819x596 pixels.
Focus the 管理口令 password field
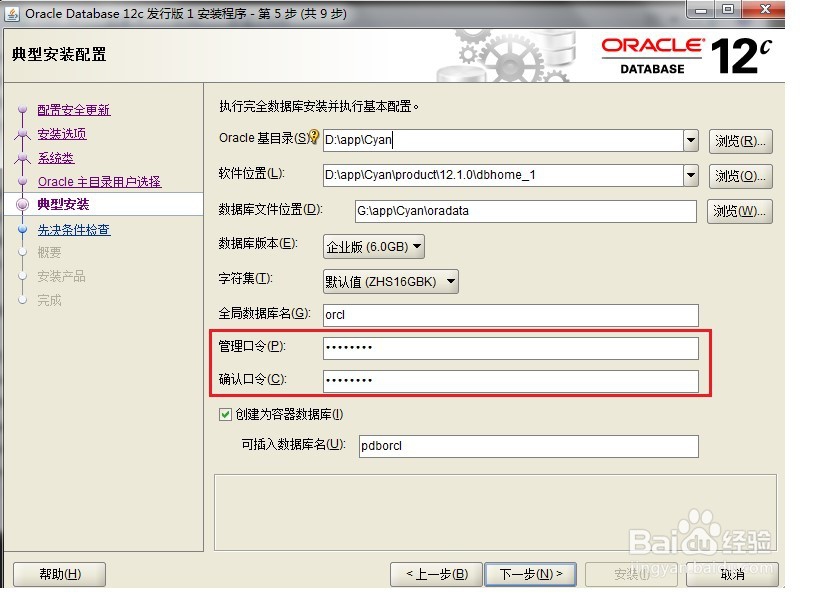click(x=511, y=348)
